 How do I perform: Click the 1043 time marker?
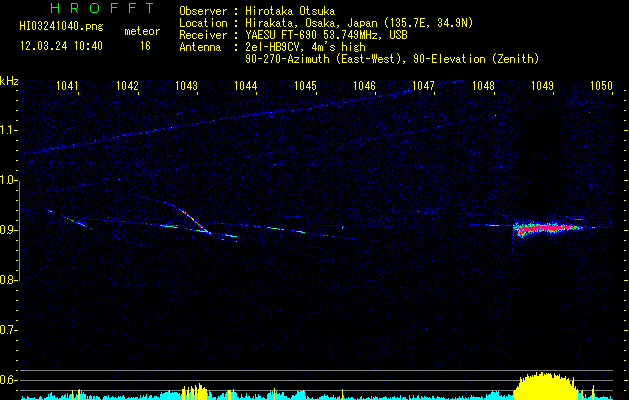tap(187, 86)
